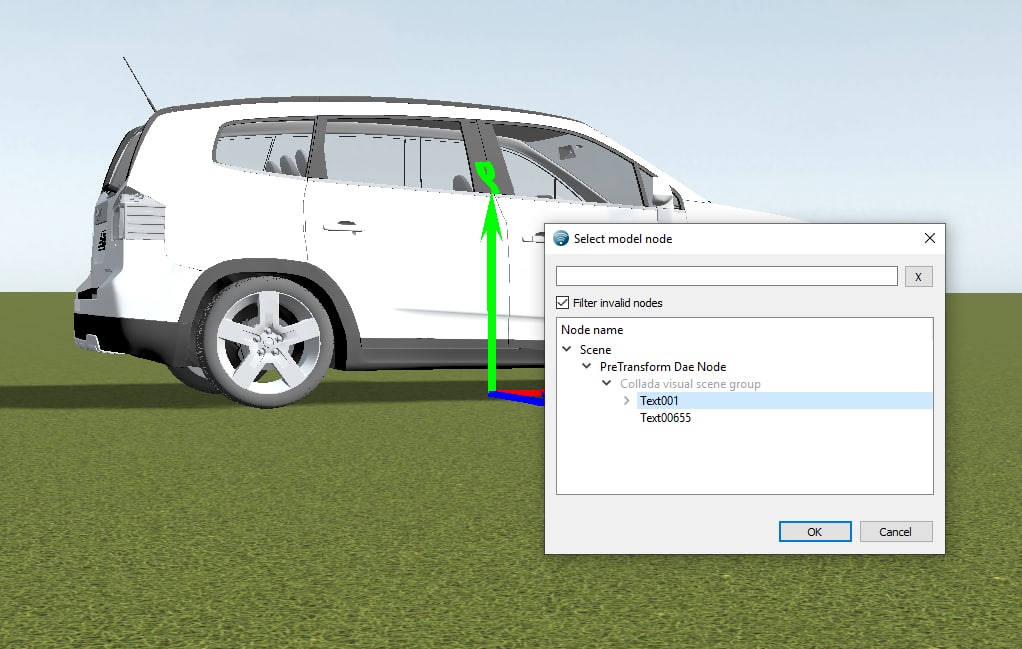
Task: Close the Select model node dialog
Action: [930, 238]
